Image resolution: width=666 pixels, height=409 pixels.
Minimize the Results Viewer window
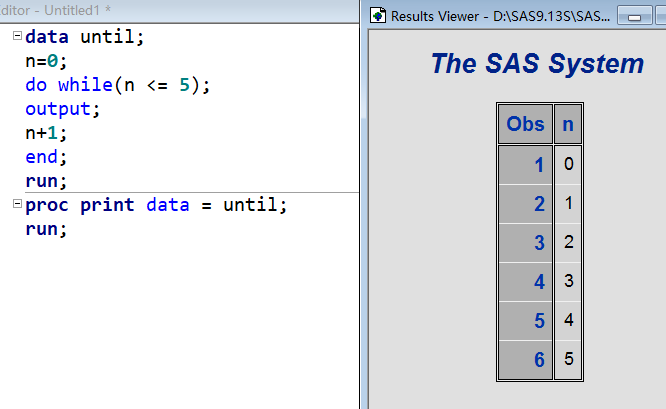point(635,16)
